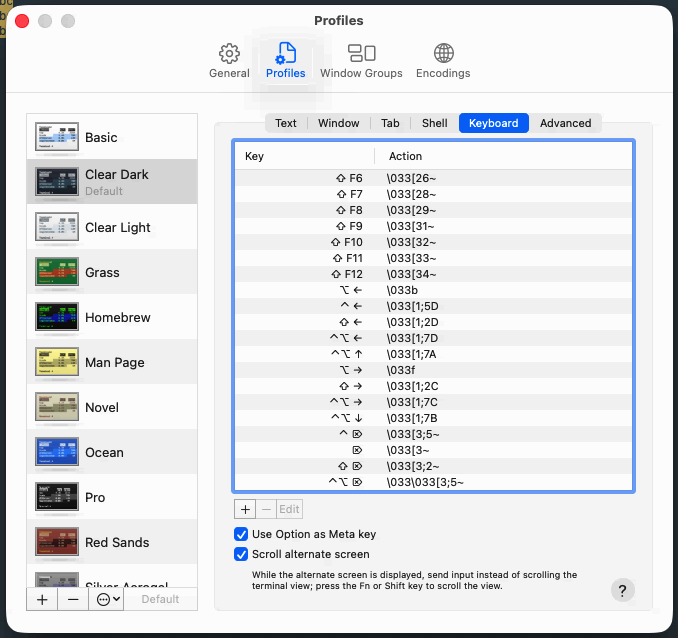
Task: Uncheck Scroll alternate screen
Action: [x=241, y=554]
